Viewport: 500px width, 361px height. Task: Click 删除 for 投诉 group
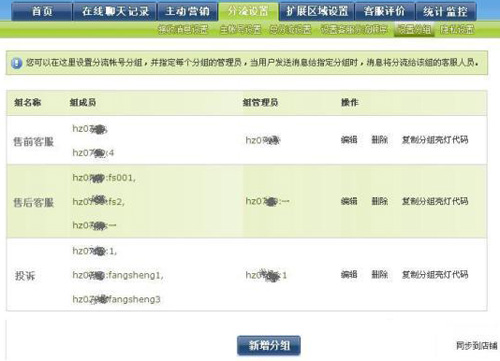(x=380, y=275)
